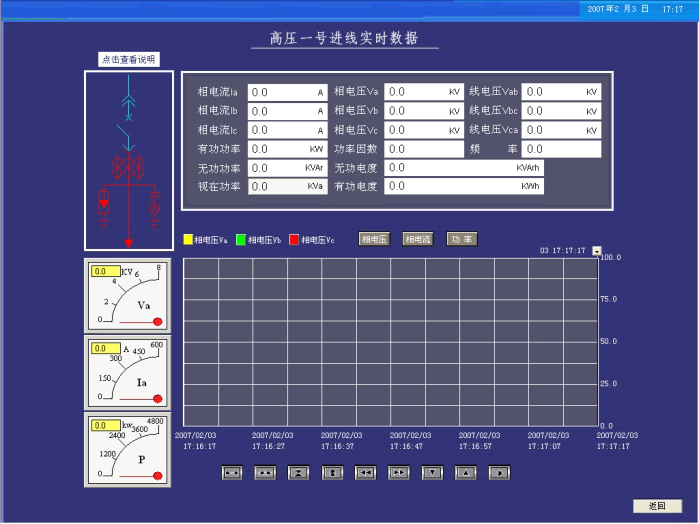Switch chart to 功率 view
The height and width of the screenshot is (524, 699).
point(461,240)
